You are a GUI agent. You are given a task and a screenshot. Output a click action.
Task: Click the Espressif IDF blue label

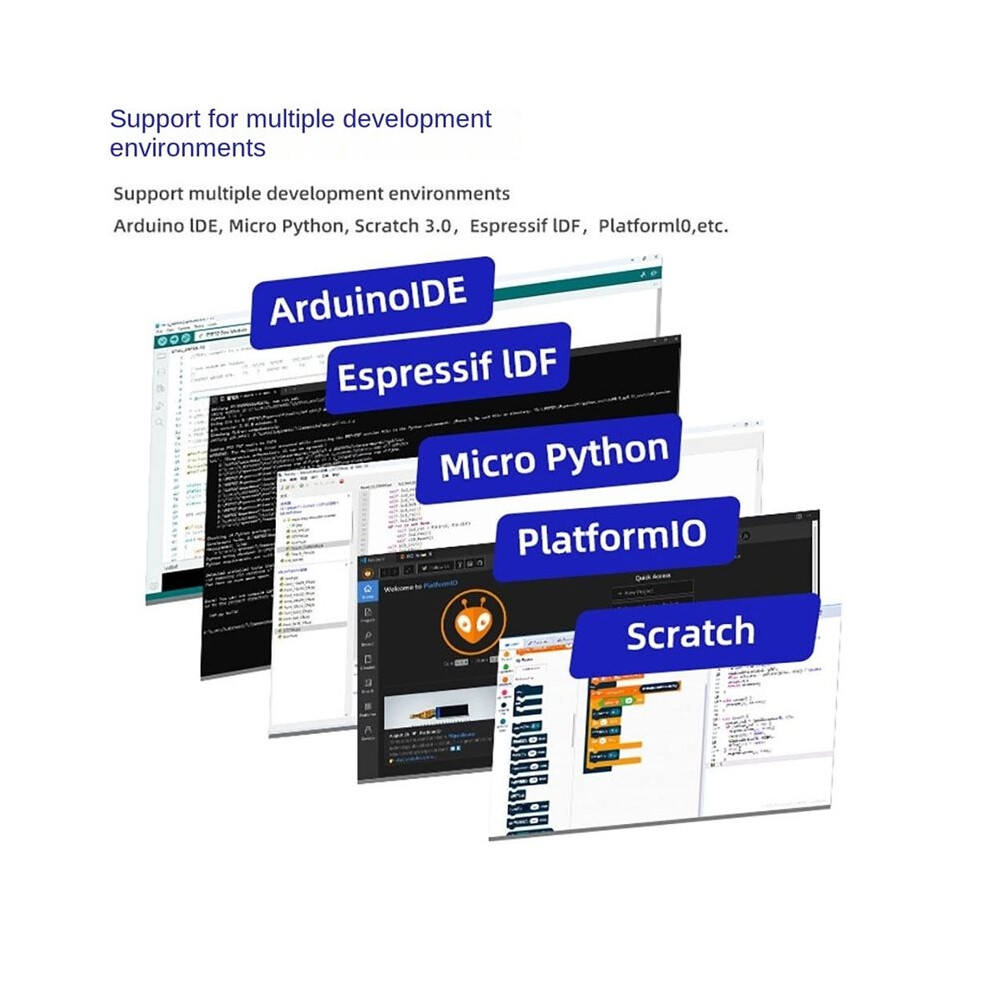coord(448,369)
